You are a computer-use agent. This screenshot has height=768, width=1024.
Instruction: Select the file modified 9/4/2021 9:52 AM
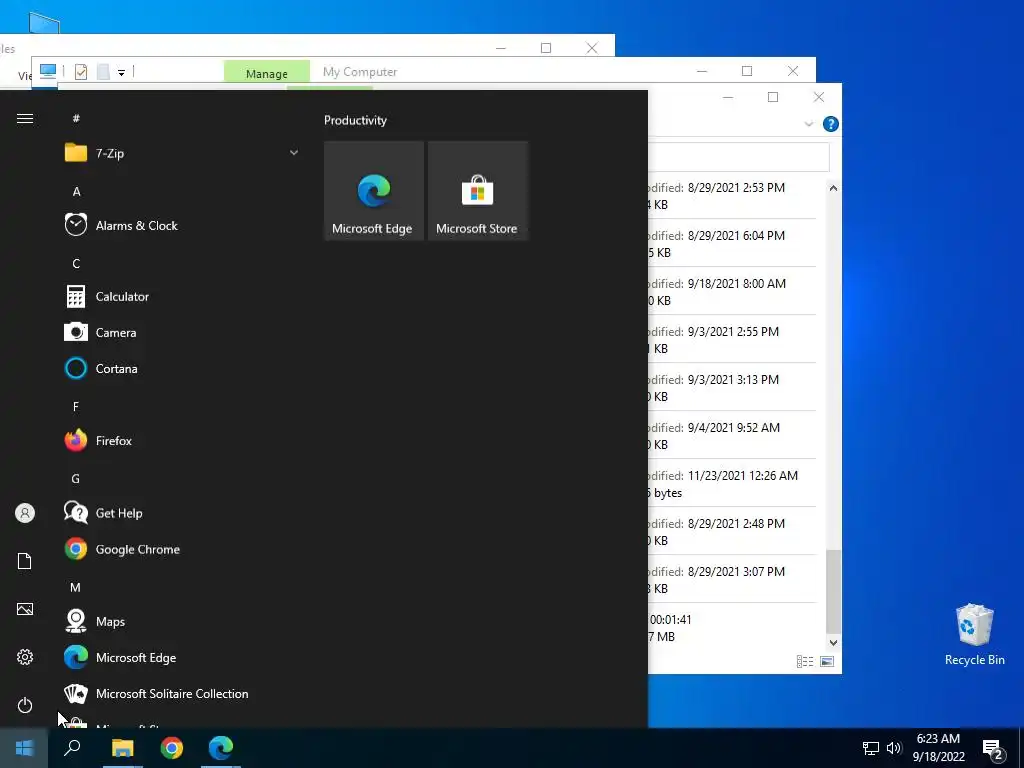pyautogui.click(x=731, y=436)
